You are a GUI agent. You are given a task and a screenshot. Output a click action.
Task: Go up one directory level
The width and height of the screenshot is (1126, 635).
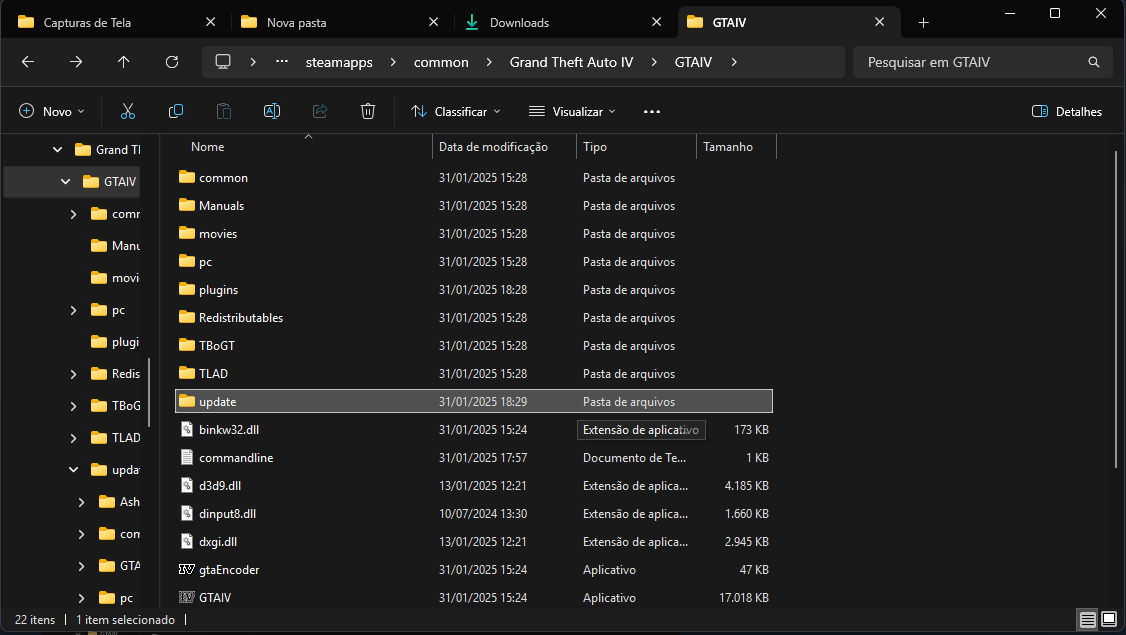click(x=124, y=62)
